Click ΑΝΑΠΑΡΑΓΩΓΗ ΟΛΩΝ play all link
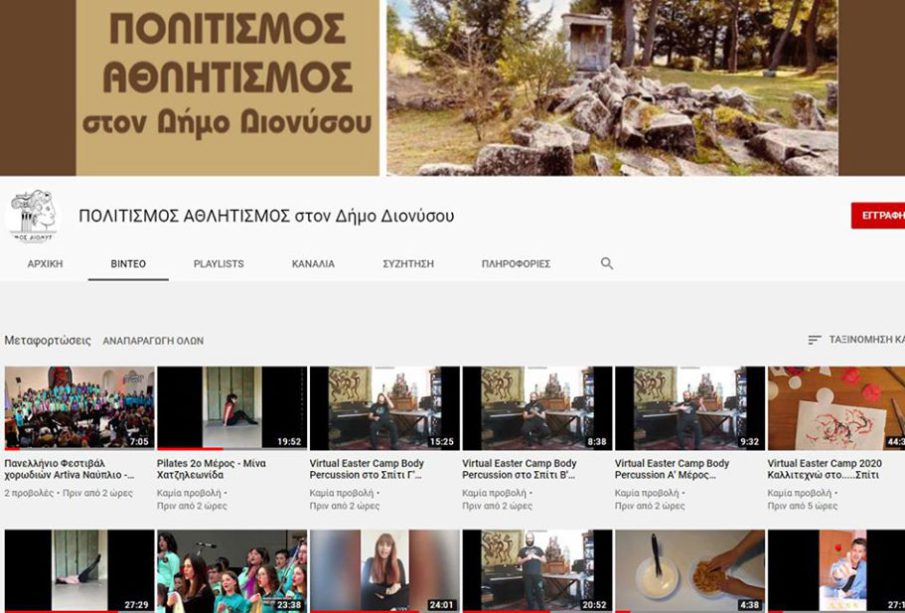The image size is (905, 613). pos(153,341)
